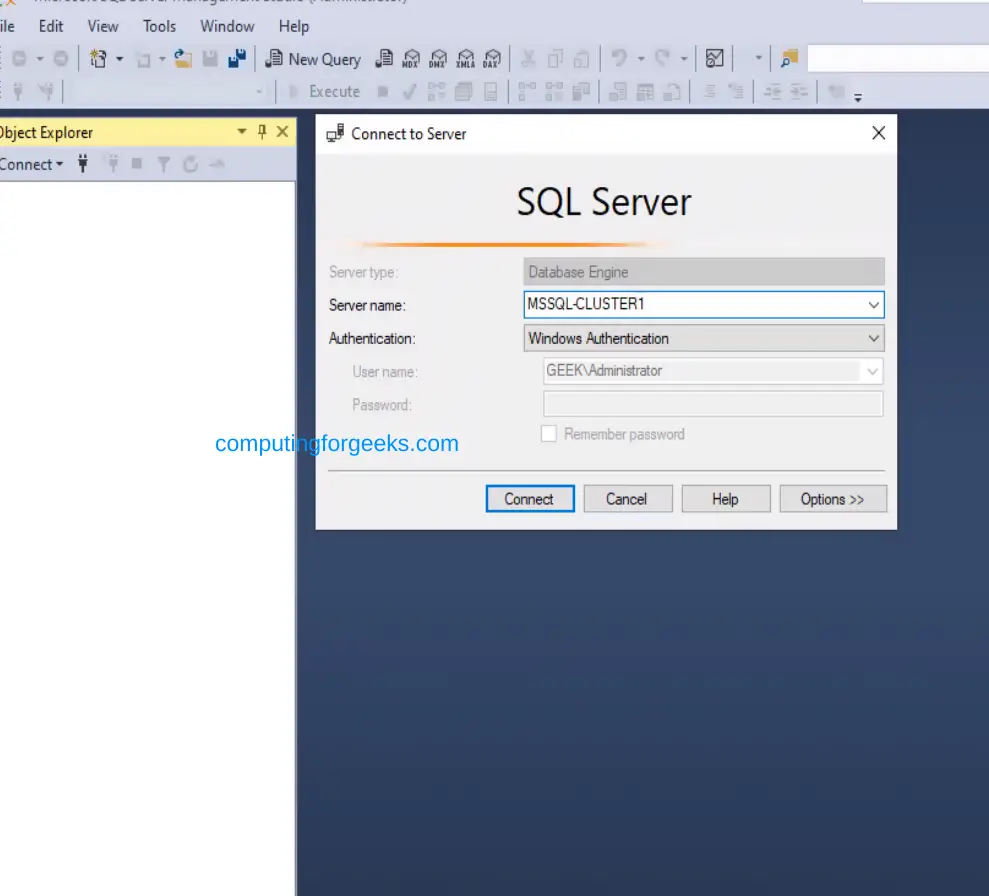Open the Tools menu

(159, 26)
